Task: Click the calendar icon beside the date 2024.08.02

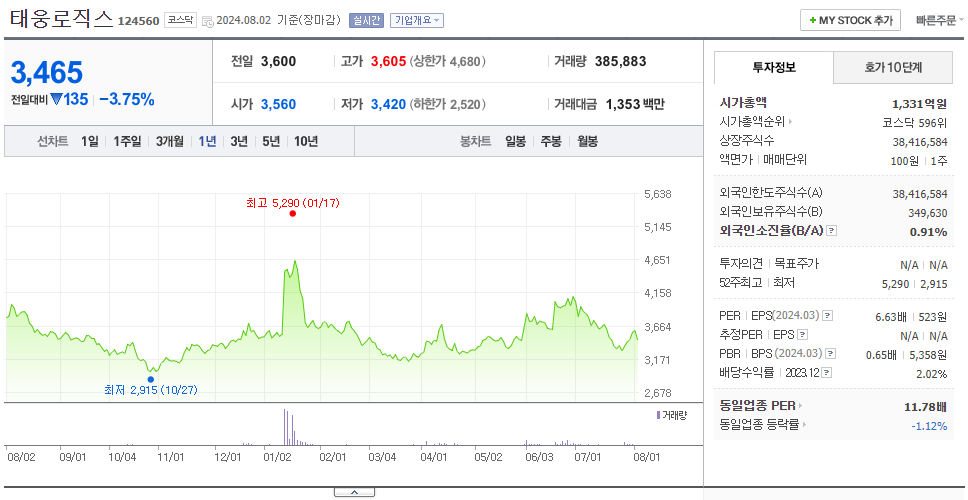Action: tap(207, 20)
